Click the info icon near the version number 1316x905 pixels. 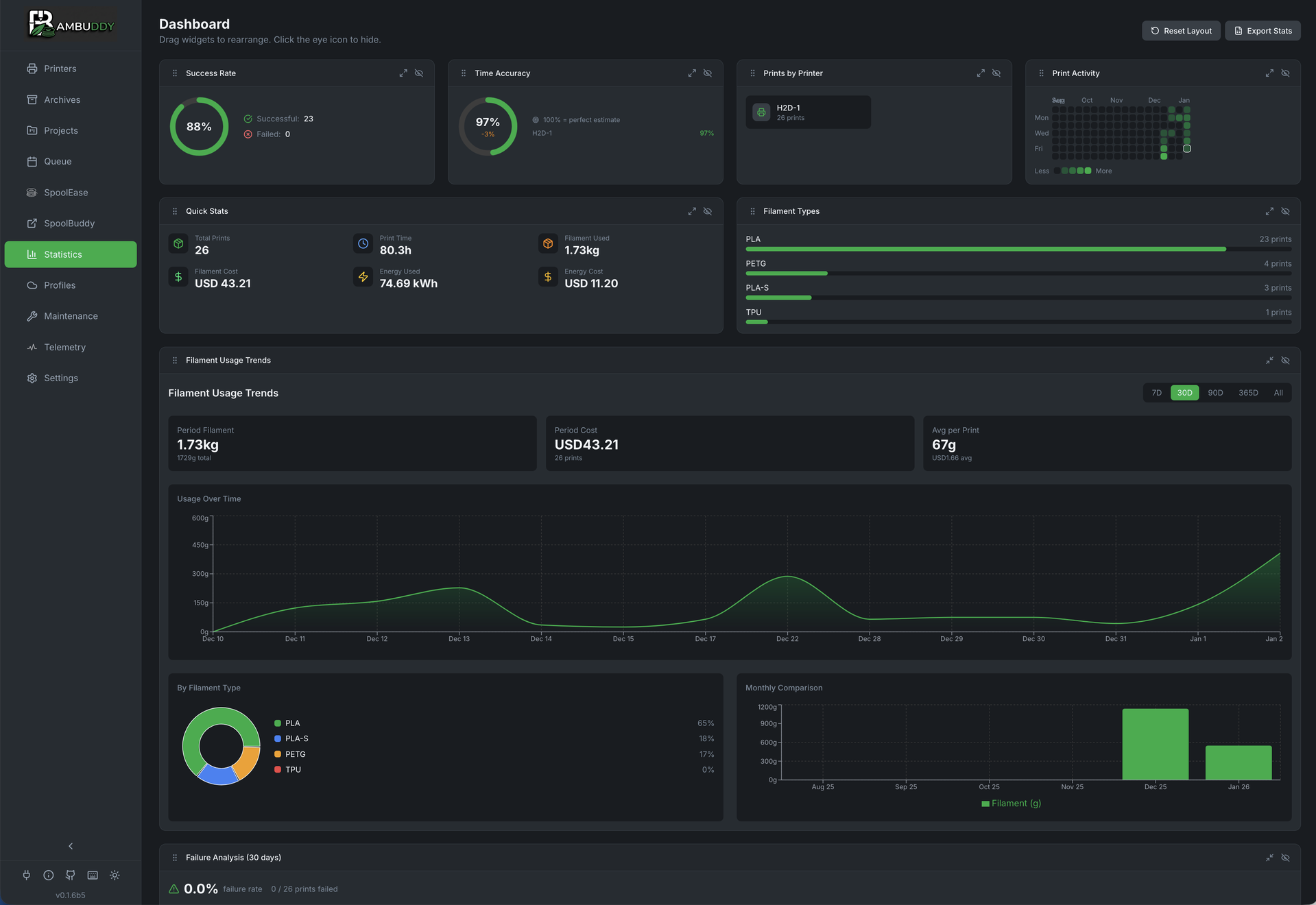[48, 876]
